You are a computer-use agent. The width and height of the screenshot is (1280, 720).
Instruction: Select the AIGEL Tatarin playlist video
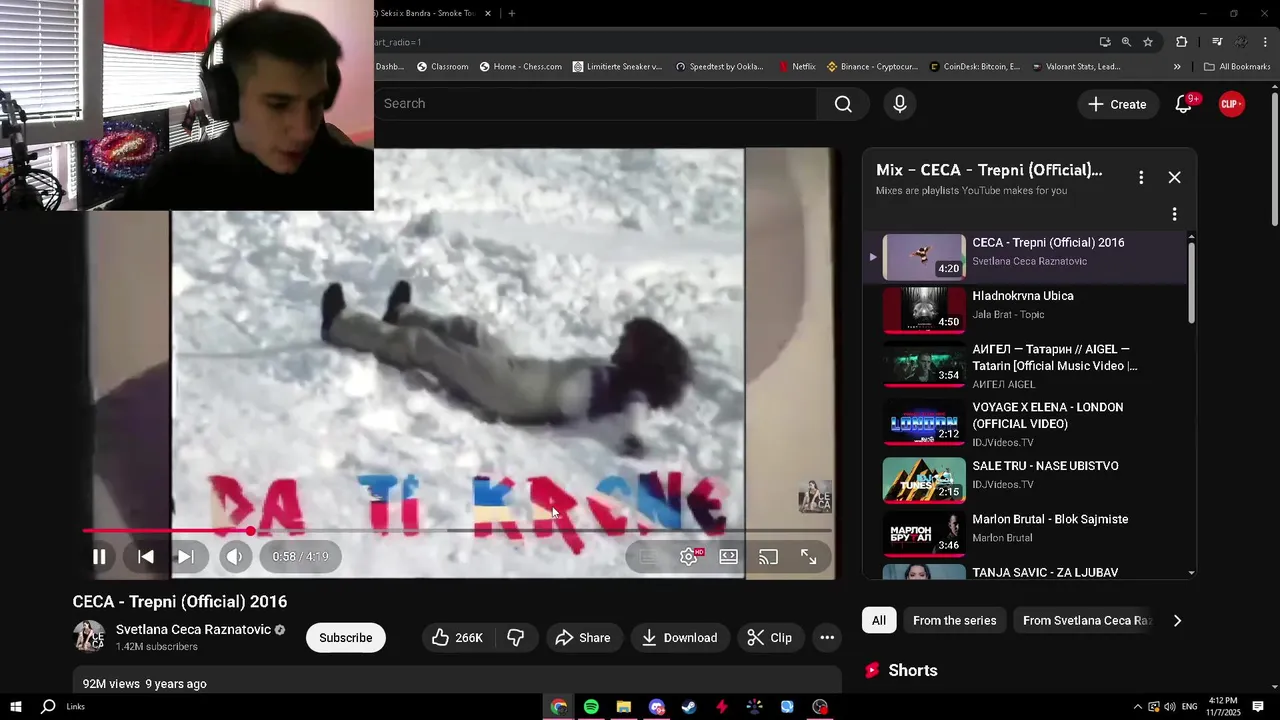point(1025,366)
